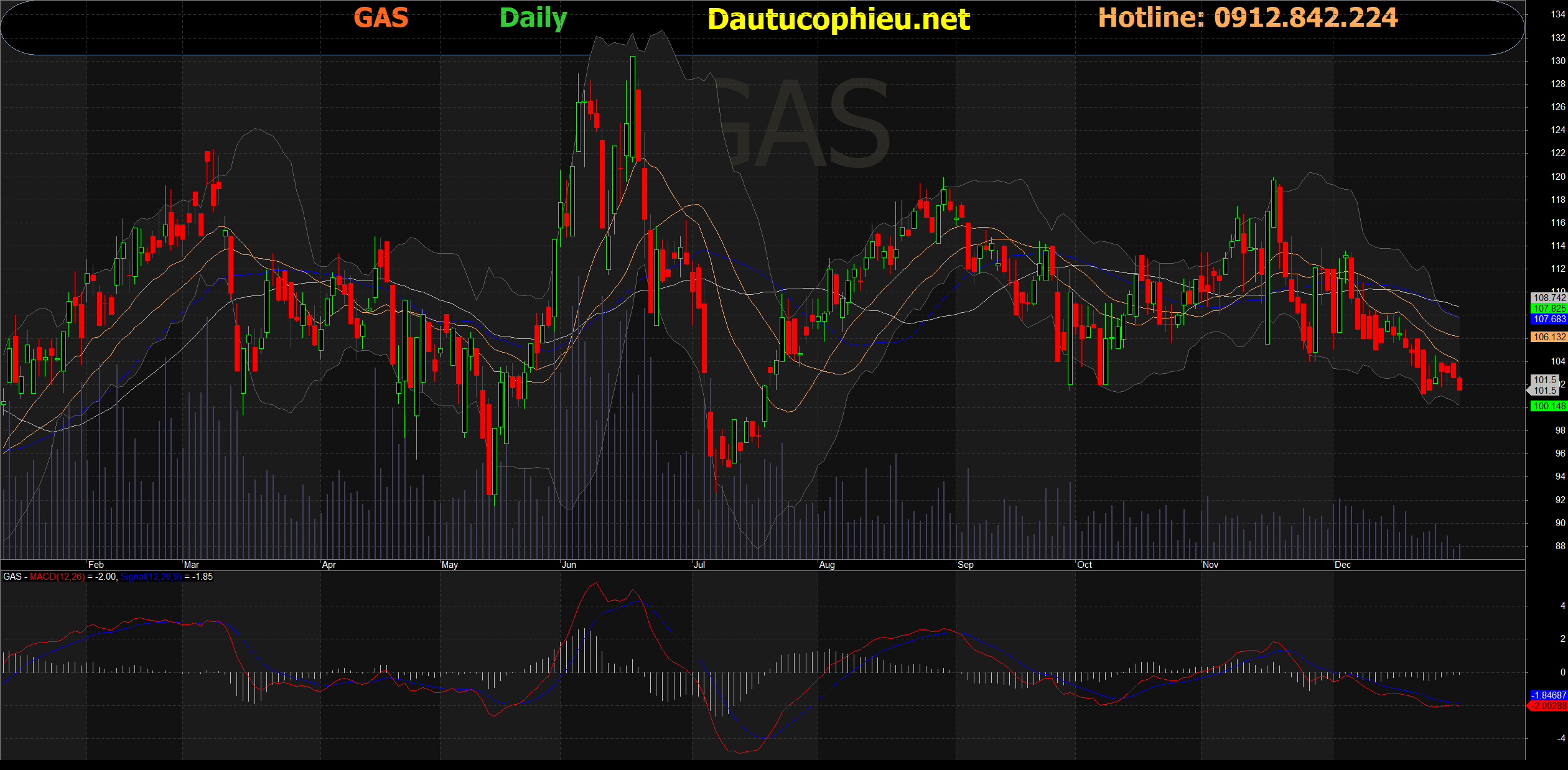The width and height of the screenshot is (1568, 770).
Task: Click the Sep marker on time axis
Action: pyautogui.click(x=965, y=565)
